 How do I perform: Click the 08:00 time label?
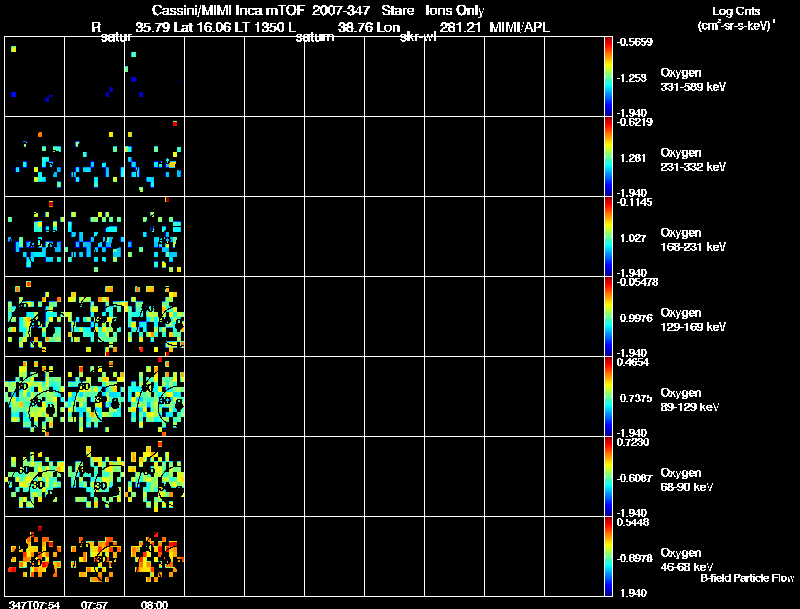pos(155,603)
